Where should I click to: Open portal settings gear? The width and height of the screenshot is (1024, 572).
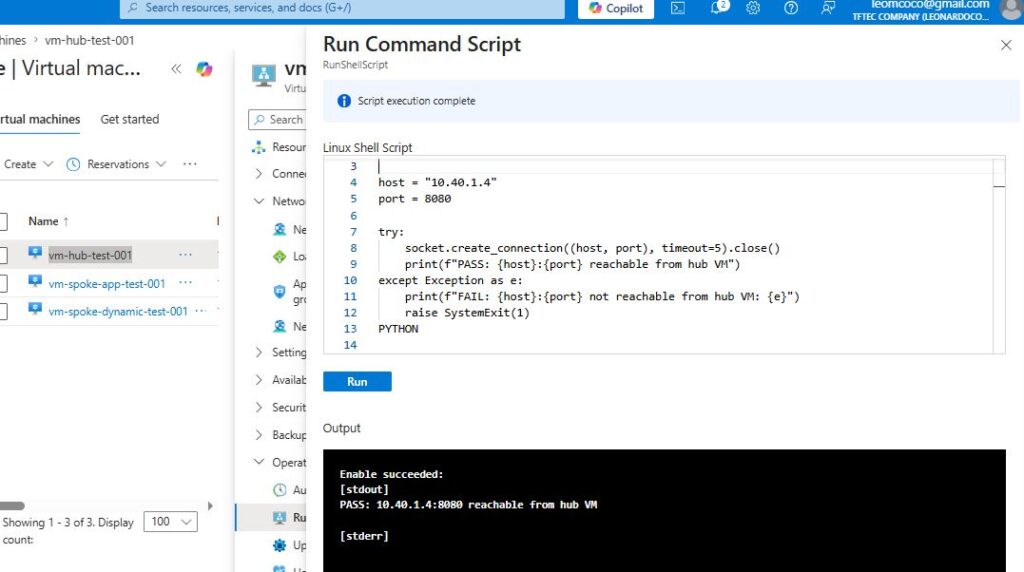point(753,8)
